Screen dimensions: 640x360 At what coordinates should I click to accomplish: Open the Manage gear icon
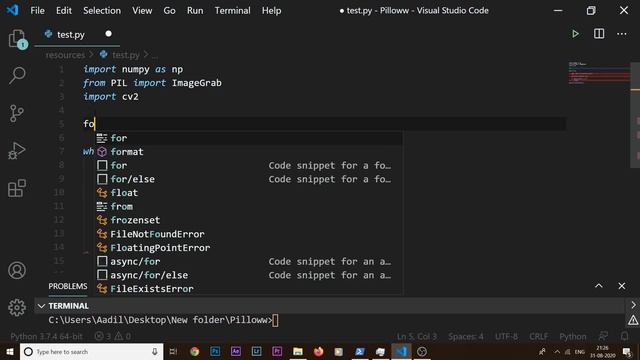[x=17, y=307]
